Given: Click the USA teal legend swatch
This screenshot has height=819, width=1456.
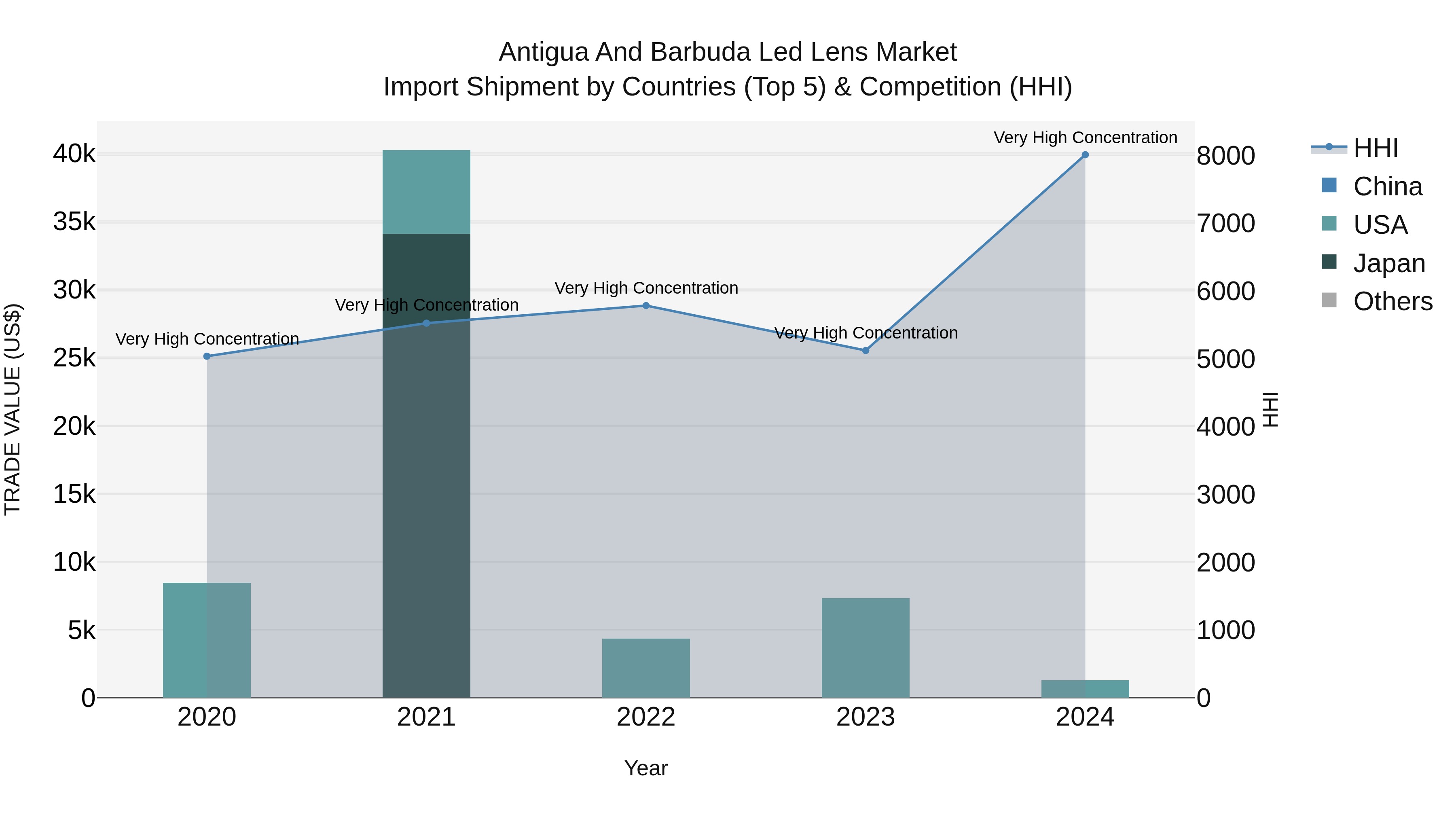Looking at the screenshot, I should pyautogui.click(x=1329, y=223).
